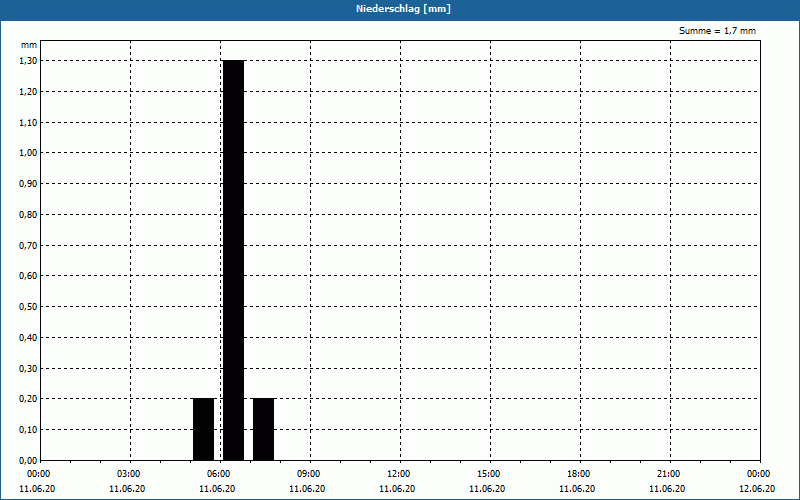The height and width of the screenshot is (500, 800).
Task: Click the 0,20 mm bar before 06:00
Action: (x=204, y=429)
